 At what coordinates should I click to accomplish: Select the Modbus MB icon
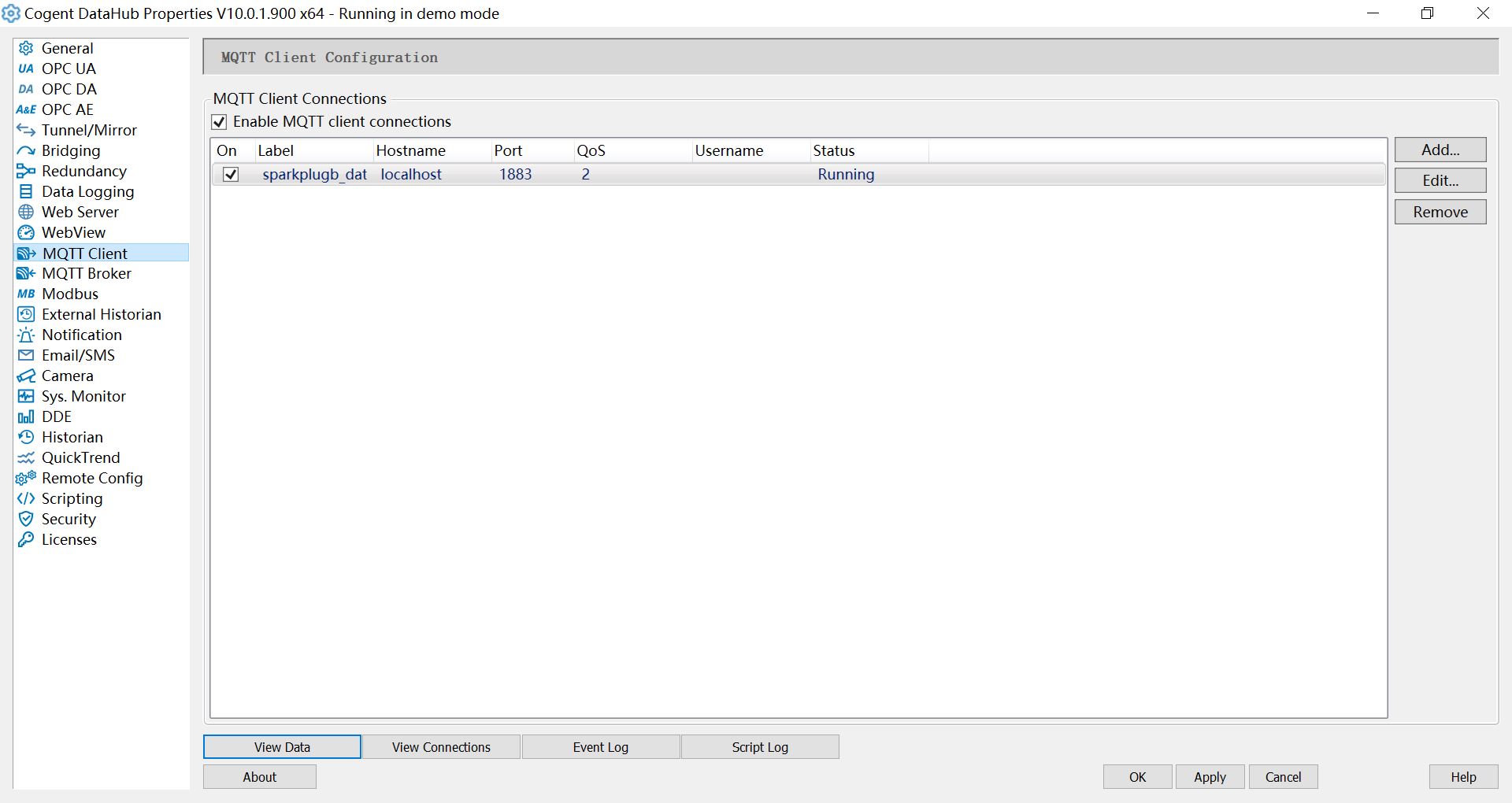[x=26, y=294]
